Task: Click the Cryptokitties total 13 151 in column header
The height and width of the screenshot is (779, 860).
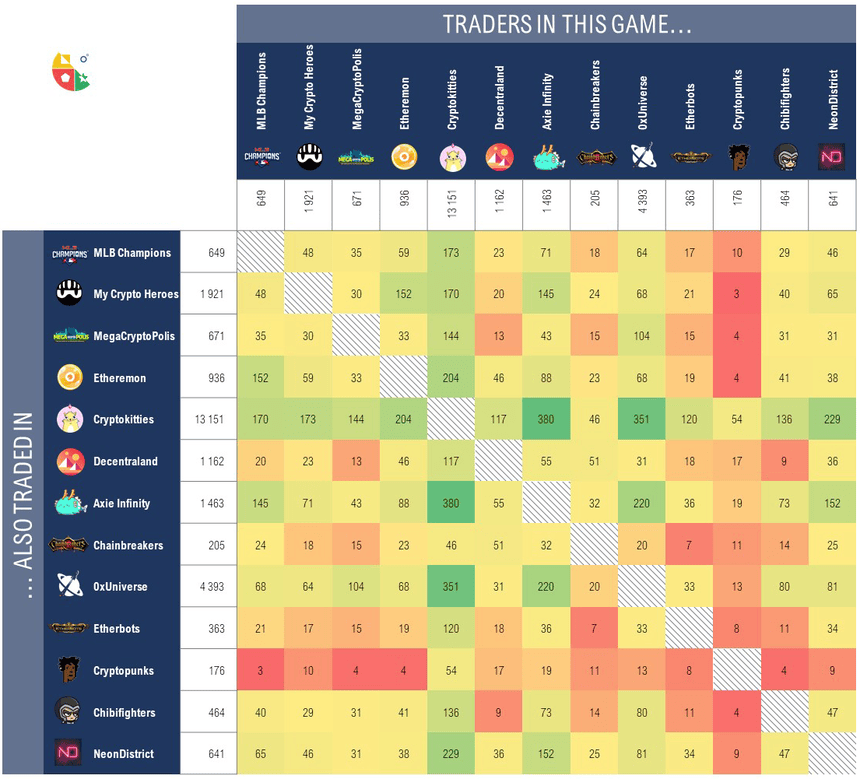Action: (x=452, y=205)
